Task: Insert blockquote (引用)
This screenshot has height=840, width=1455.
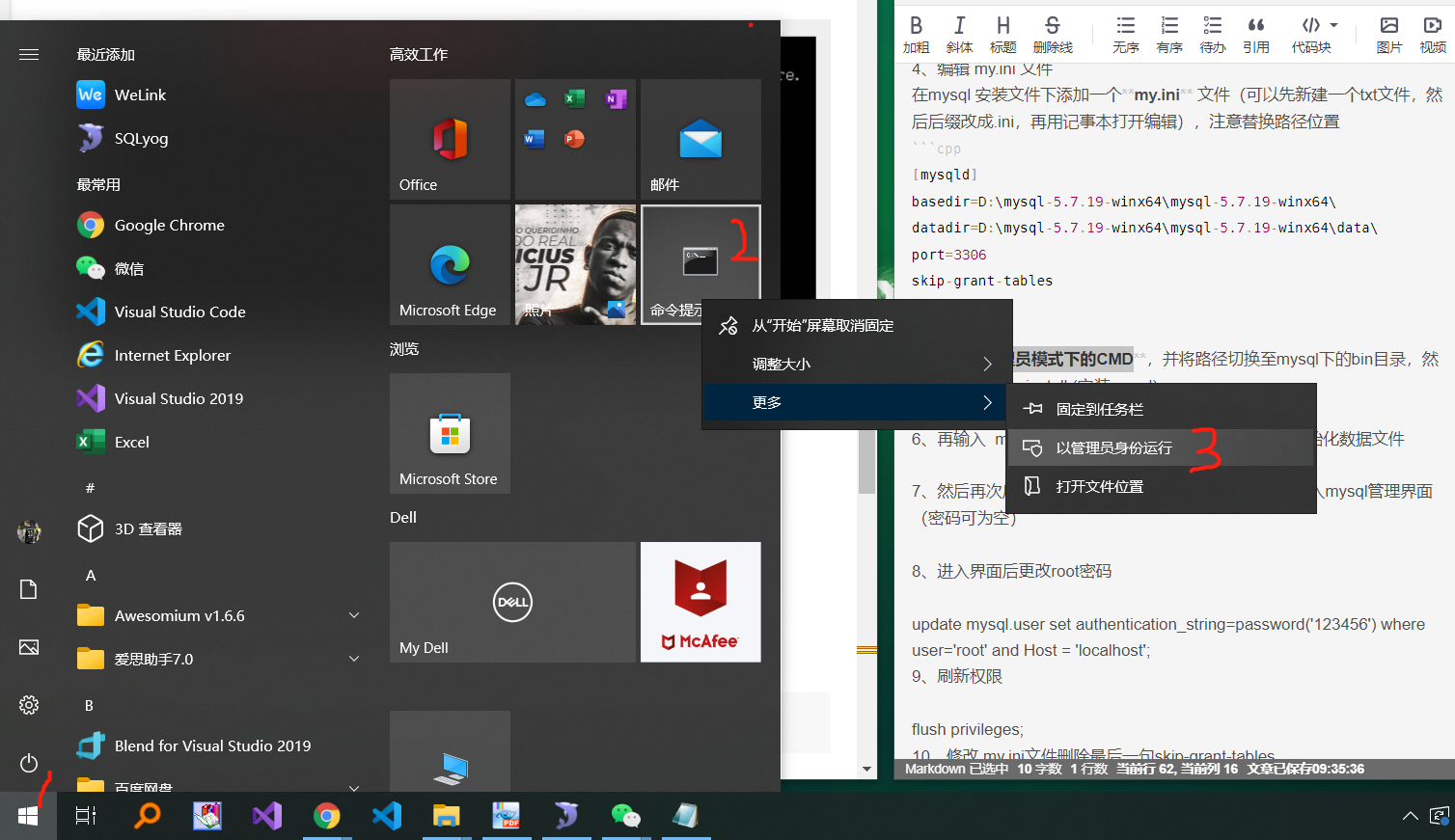Action: coord(1256,35)
